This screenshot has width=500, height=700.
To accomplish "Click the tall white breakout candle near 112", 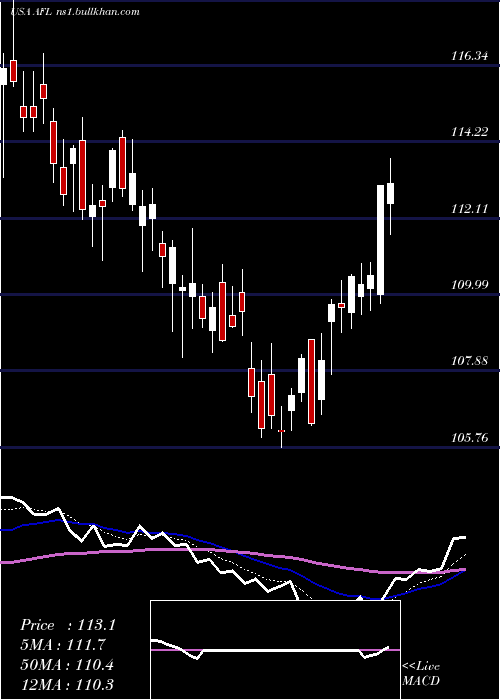I will click(x=381, y=240).
